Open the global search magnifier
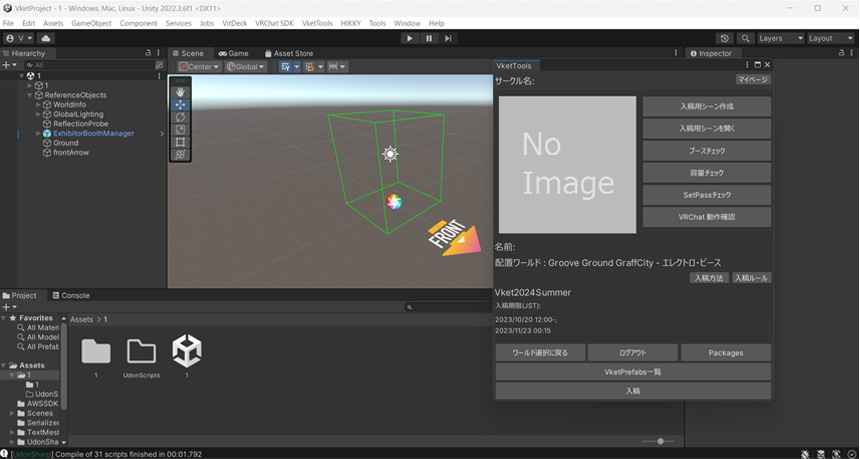 (745, 38)
